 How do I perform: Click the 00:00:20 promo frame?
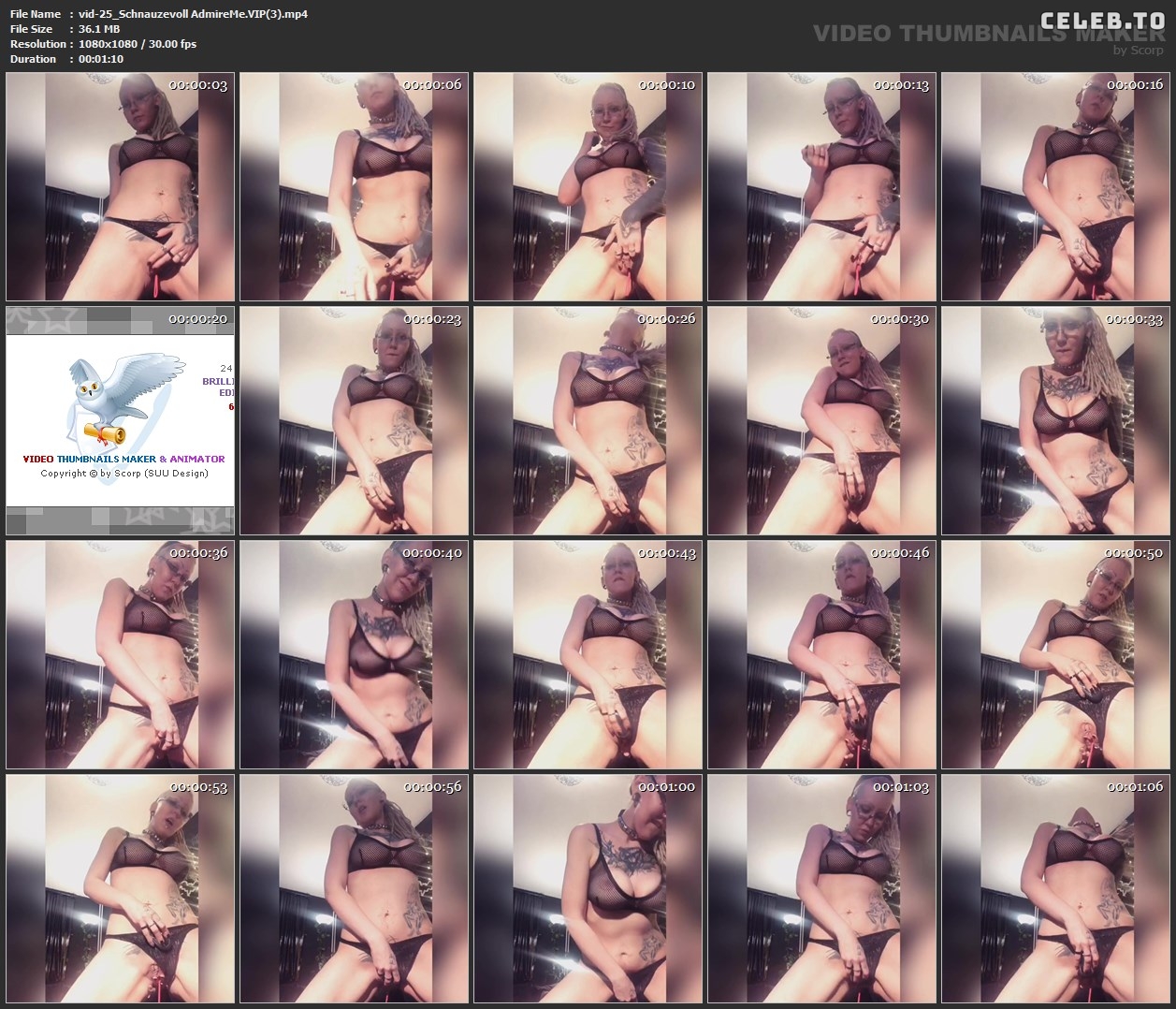coord(120,421)
